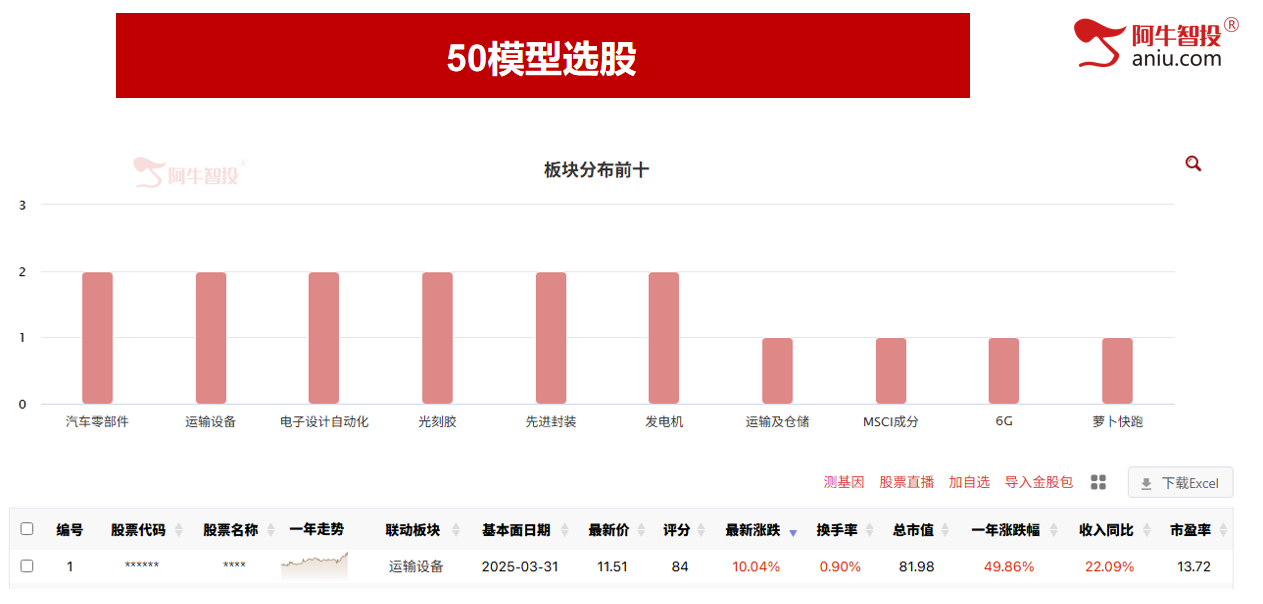Click the score value 84 in row 1
The image size is (1263, 604).
(x=680, y=566)
